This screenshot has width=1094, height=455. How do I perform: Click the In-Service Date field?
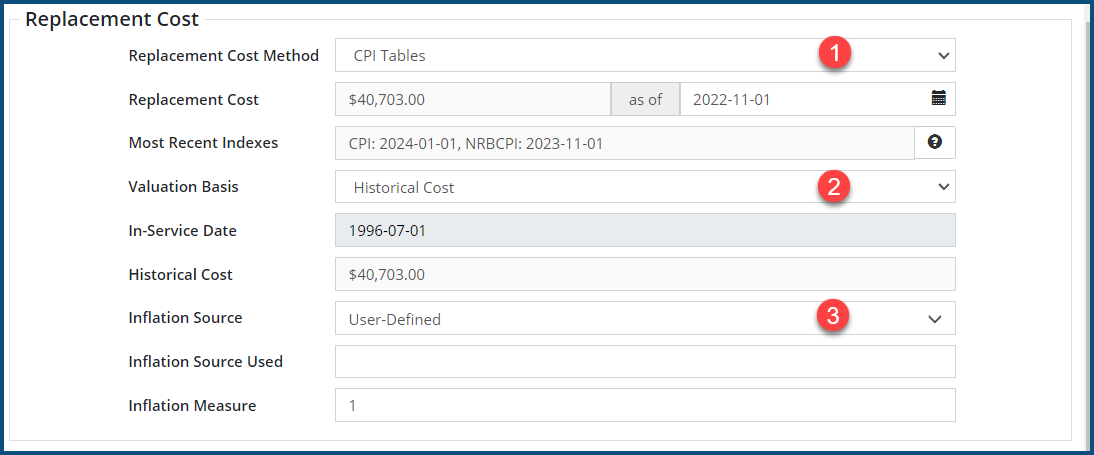click(x=645, y=230)
